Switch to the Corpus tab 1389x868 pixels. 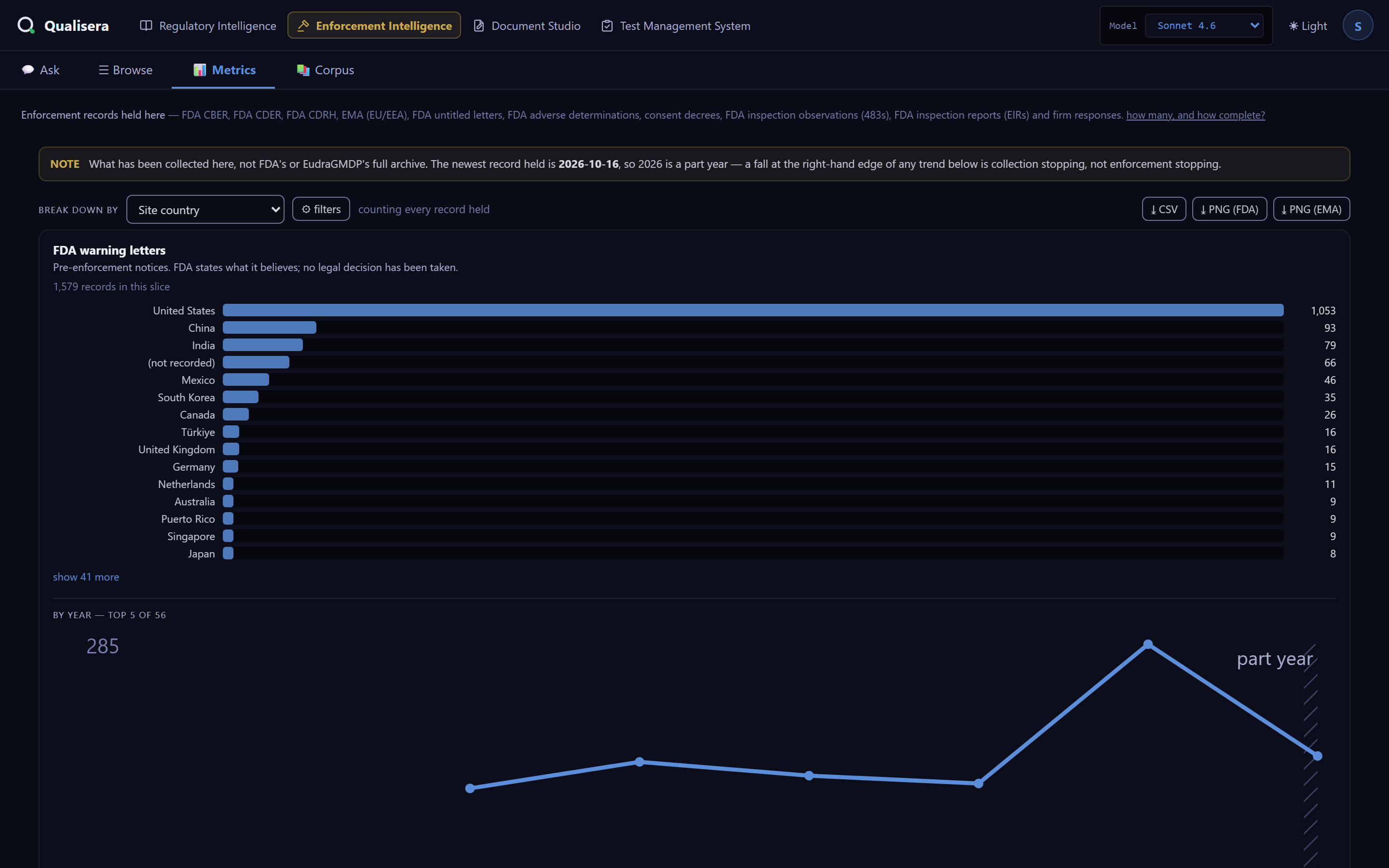click(326, 70)
